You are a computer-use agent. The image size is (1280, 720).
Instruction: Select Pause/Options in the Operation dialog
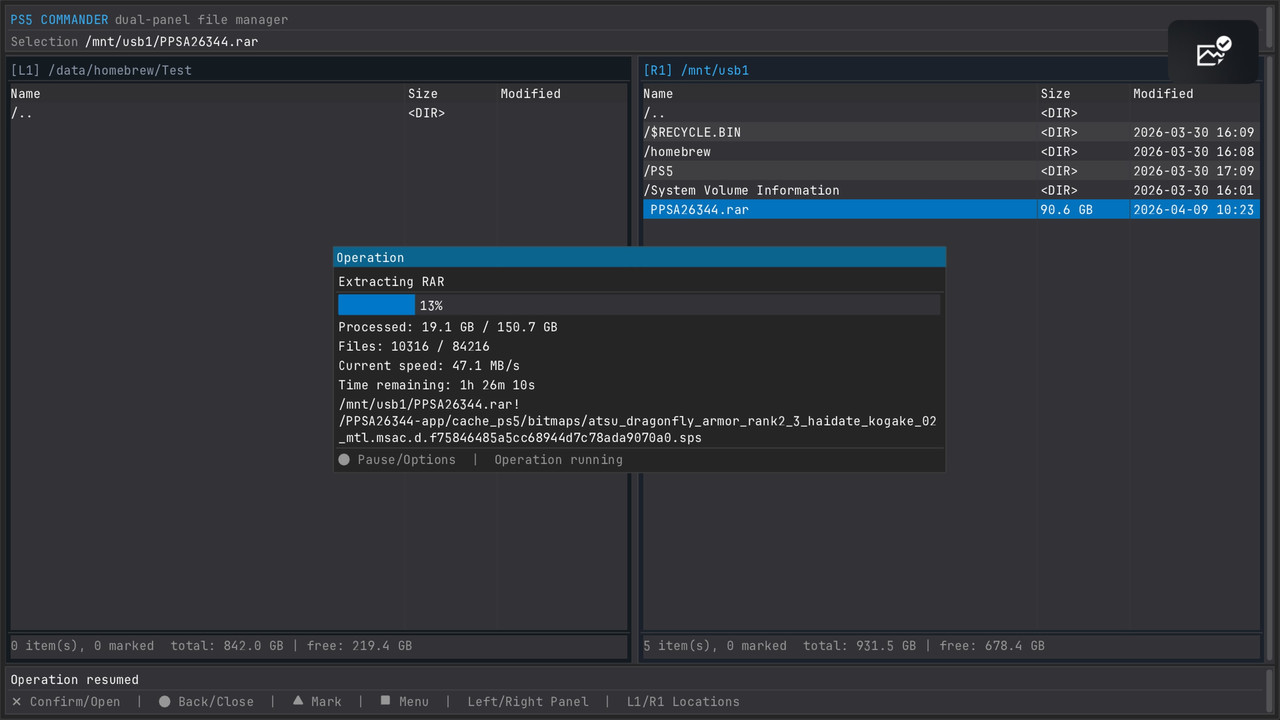[x=406, y=460]
